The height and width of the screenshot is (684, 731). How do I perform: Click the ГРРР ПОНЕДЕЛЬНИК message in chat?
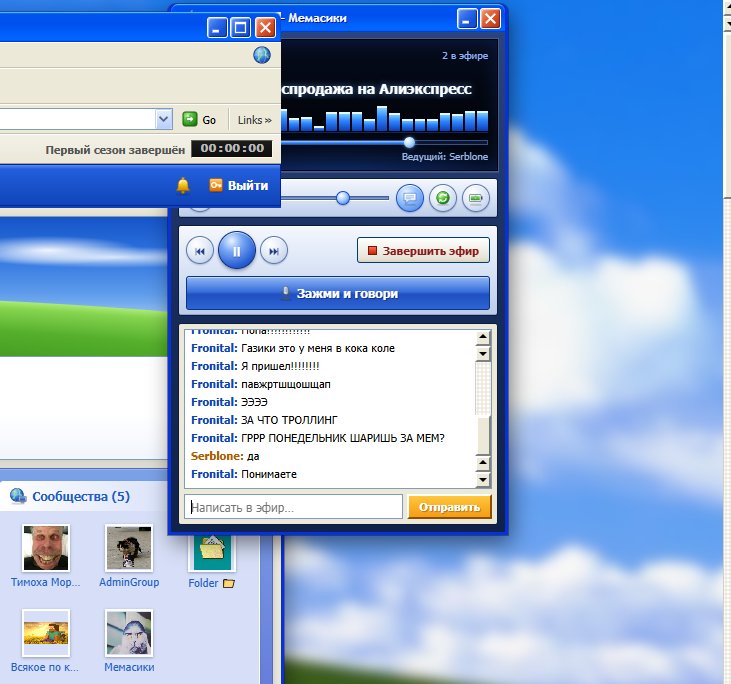tap(343, 438)
